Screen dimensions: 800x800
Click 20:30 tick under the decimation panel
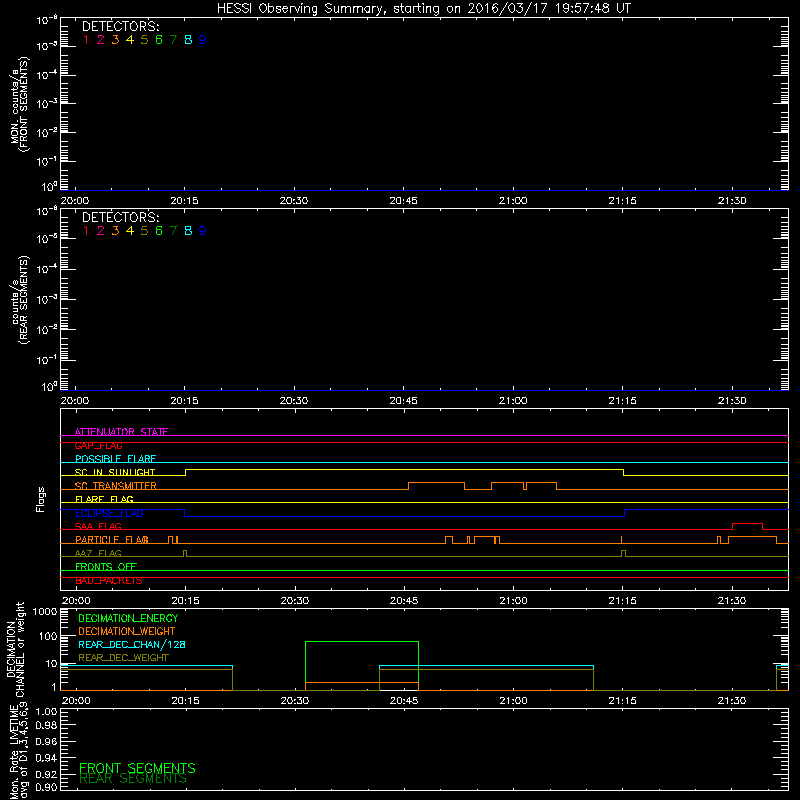coord(295,701)
